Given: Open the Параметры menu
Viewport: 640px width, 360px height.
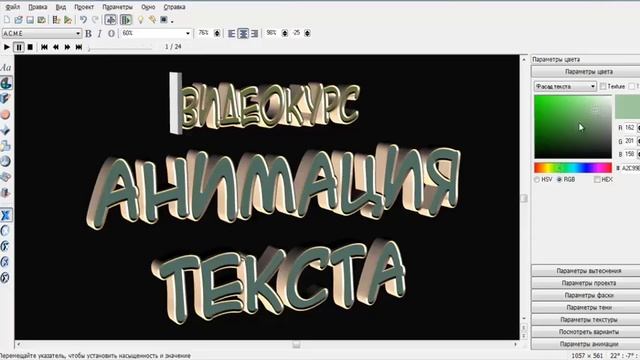Looking at the screenshot, I should pyautogui.click(x=118, y=7).
